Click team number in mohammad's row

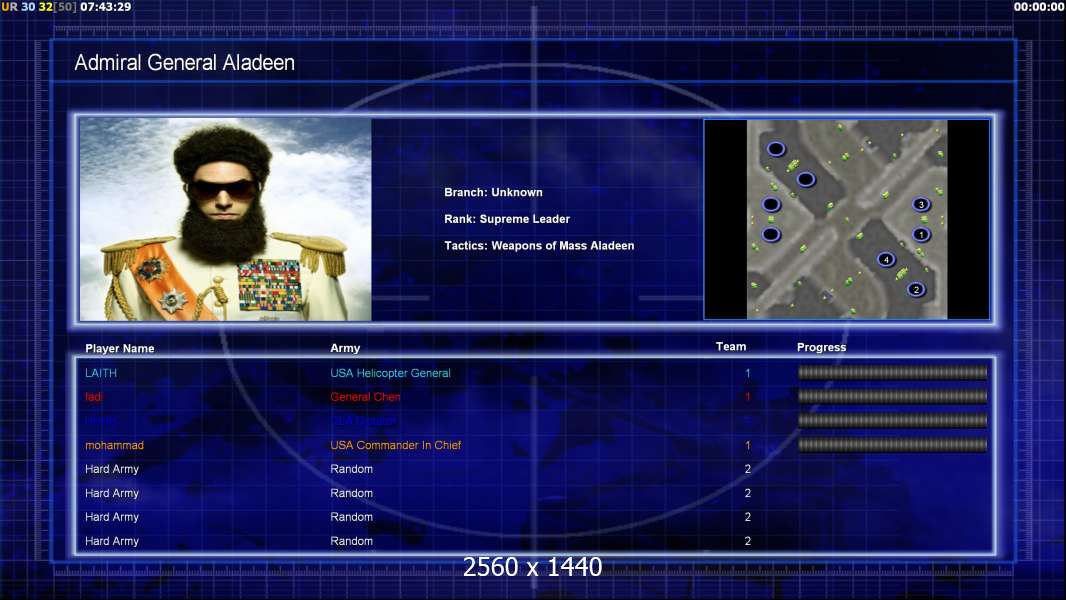(x=747, y=445)
